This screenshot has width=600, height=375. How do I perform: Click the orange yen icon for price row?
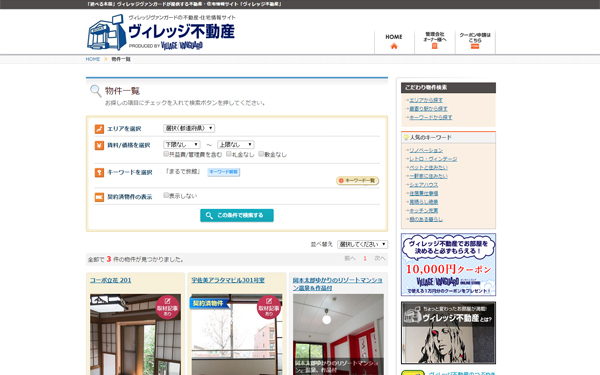(x=99, y=145)
